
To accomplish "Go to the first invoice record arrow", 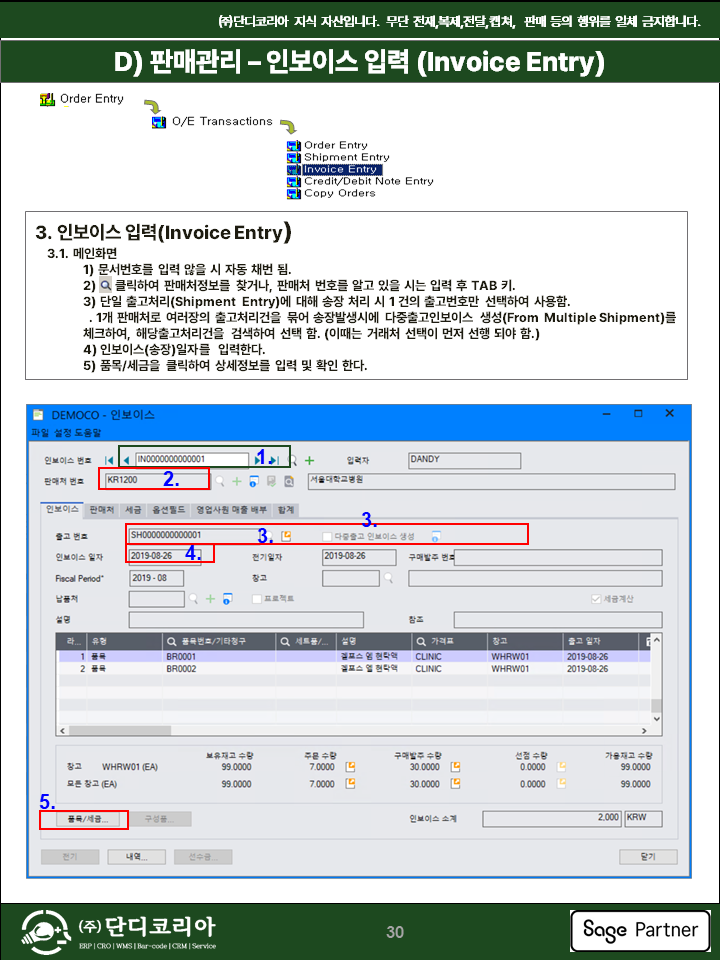I will click(109, 460).
